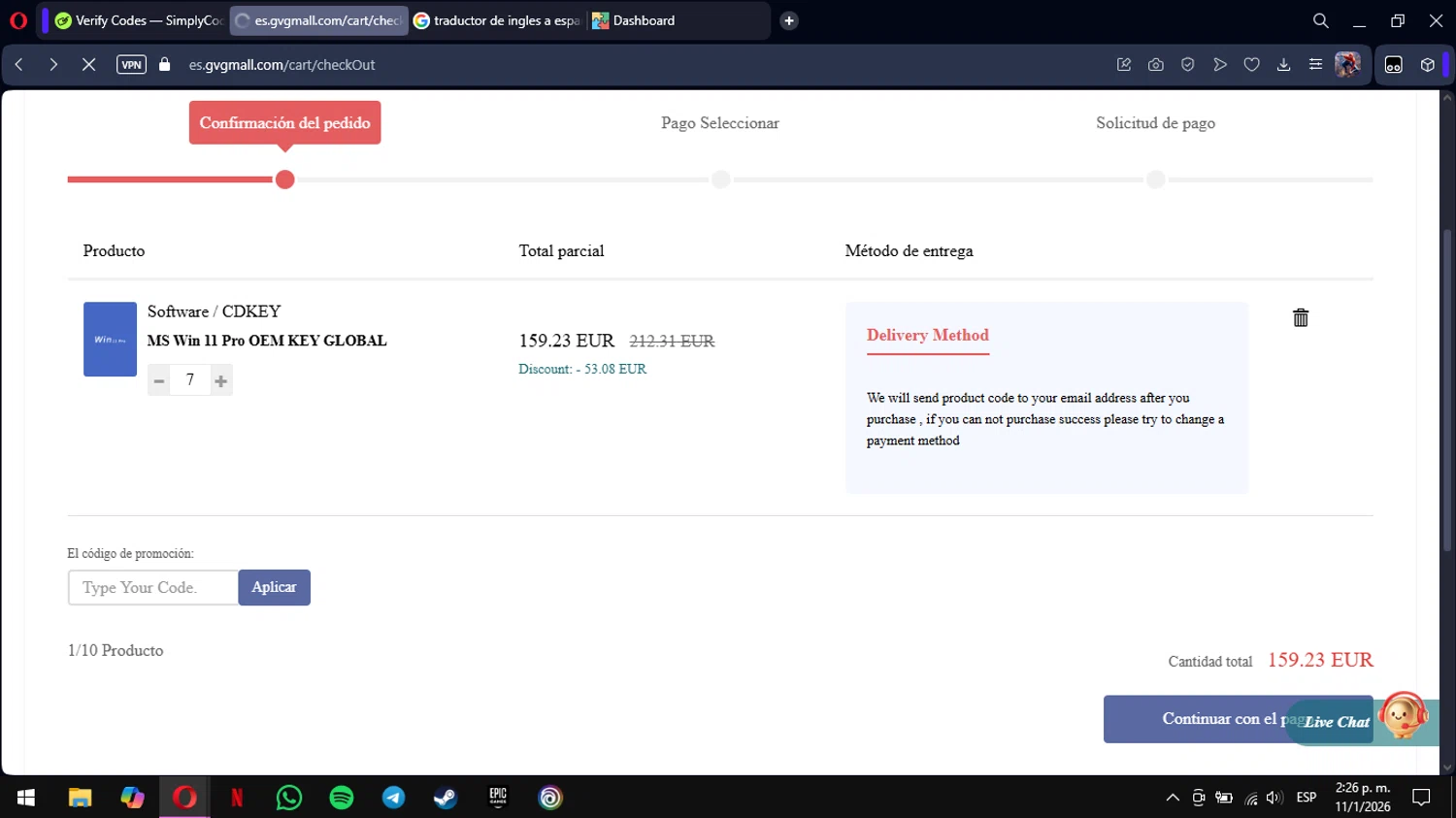The height and width of the screenshot is (818, 1456).
Task: Open Netflix from taskbar
Action: 237,798
